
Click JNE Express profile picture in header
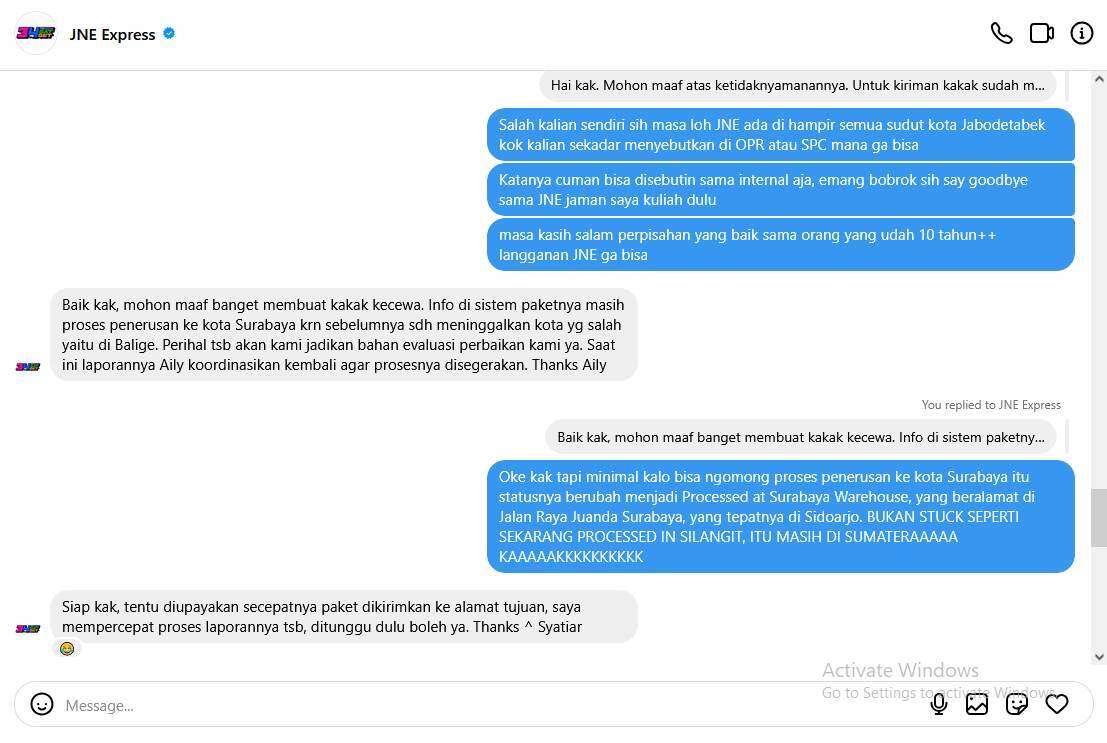pos(35,33)
